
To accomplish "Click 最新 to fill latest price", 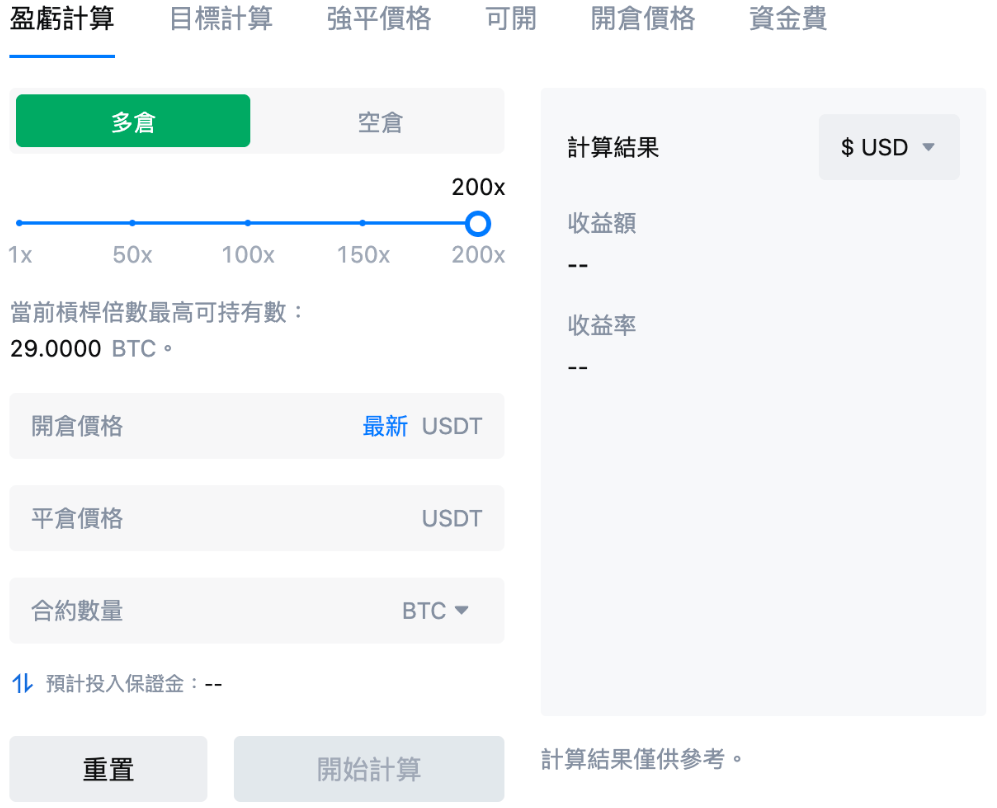I will (x=385, y=426).
